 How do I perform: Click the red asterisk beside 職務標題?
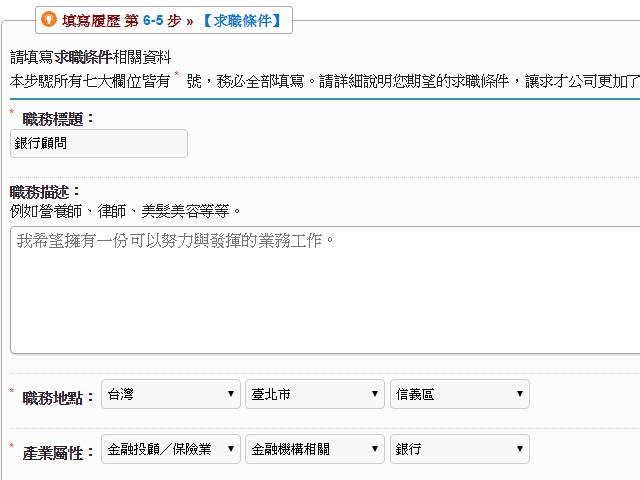coord(13,114)
